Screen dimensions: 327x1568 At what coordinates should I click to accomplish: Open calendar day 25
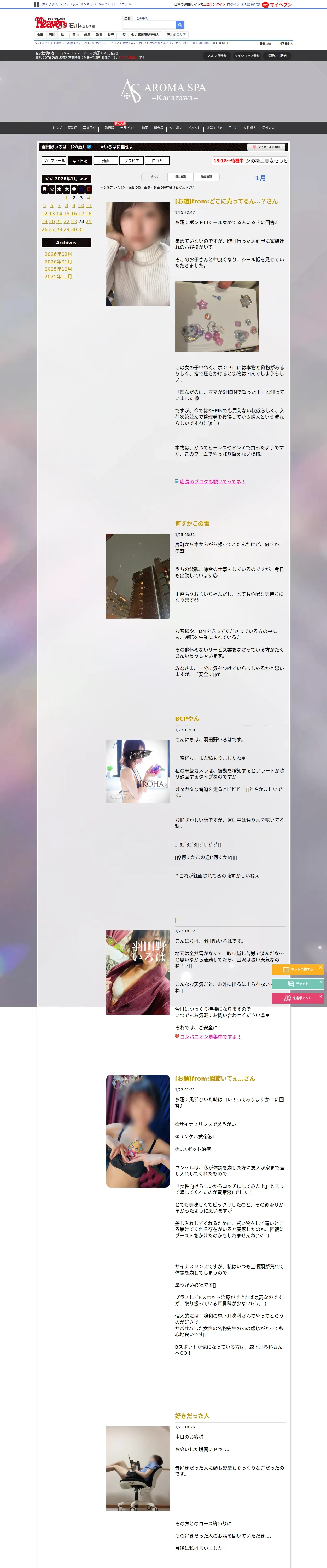pyautogui.click(x=89, y=222)
